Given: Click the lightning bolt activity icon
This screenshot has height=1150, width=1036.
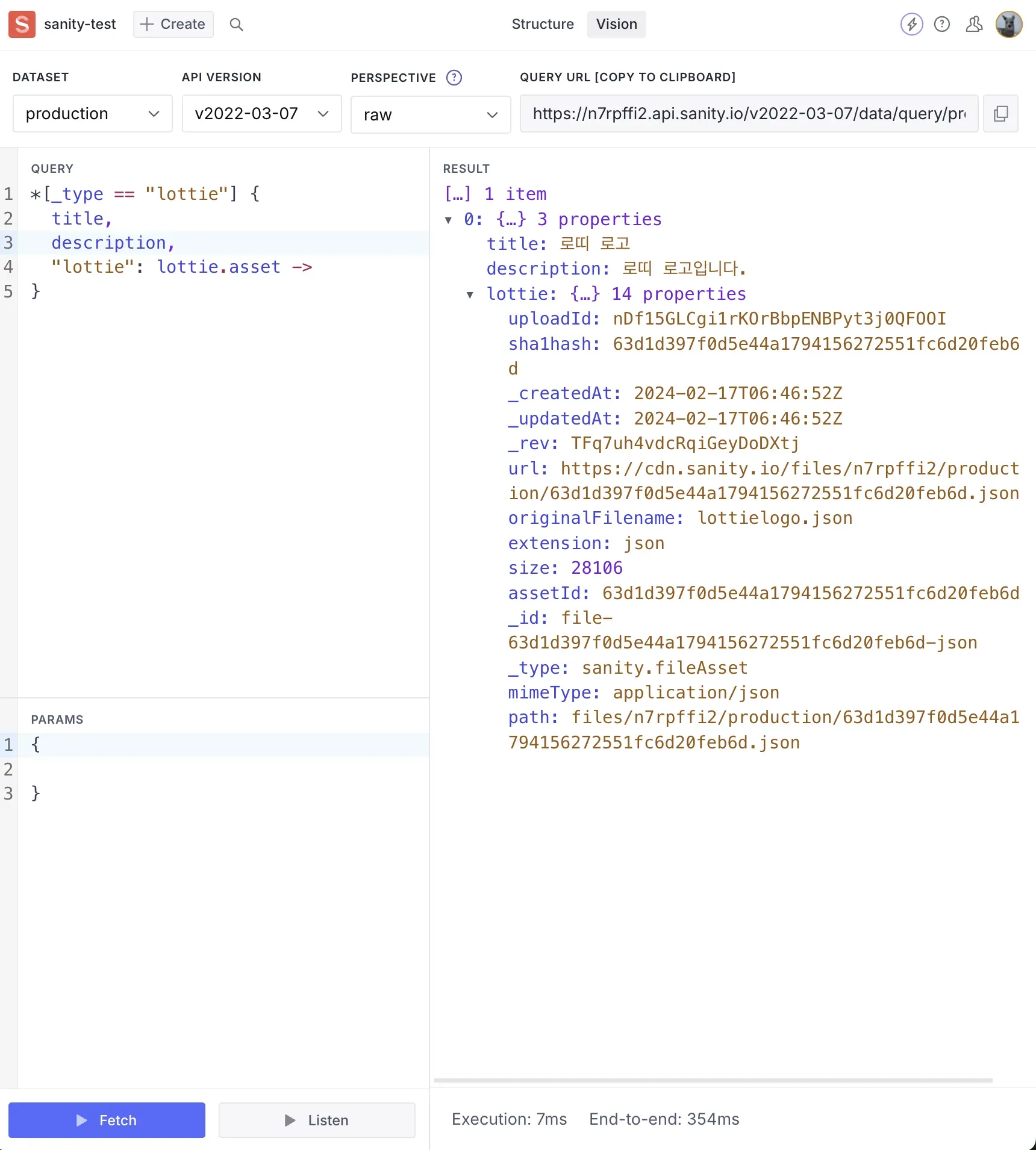Looking at the screenshot, I should pos(911,24).
